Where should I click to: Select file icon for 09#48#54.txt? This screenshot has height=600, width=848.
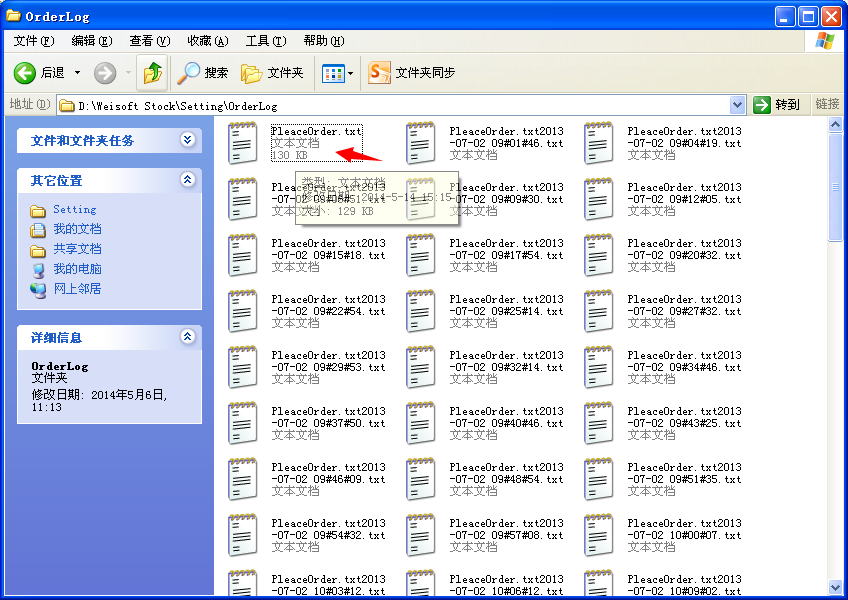[x=420, y=479]
